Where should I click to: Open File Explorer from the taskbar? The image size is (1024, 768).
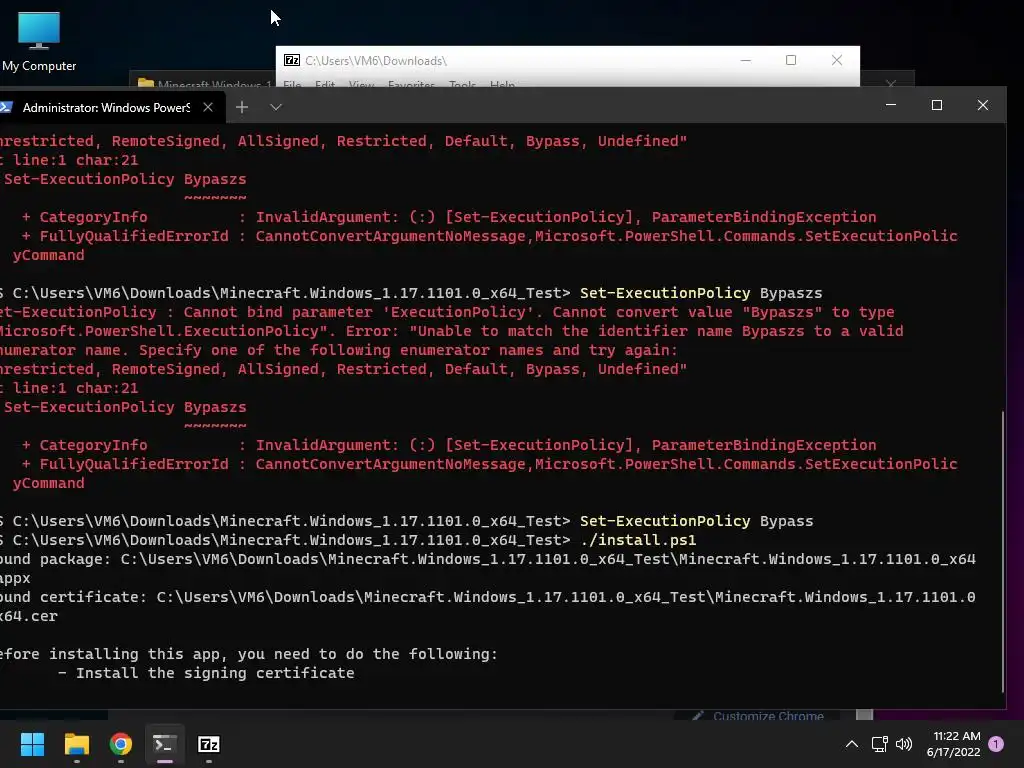(x=76, y=744)
